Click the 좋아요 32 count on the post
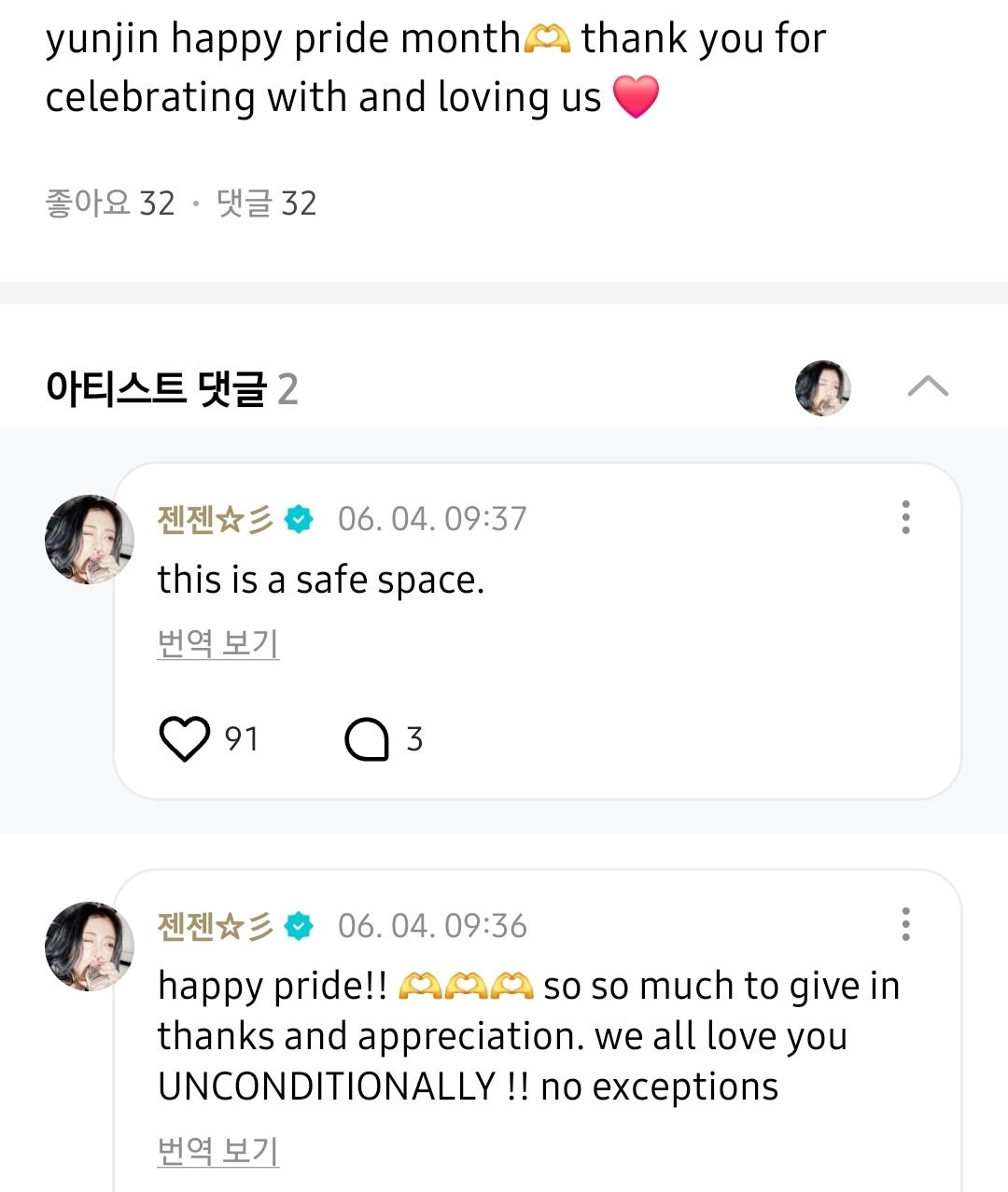Viewport: 1008px width, 1192px height. (x=110, y=203)
